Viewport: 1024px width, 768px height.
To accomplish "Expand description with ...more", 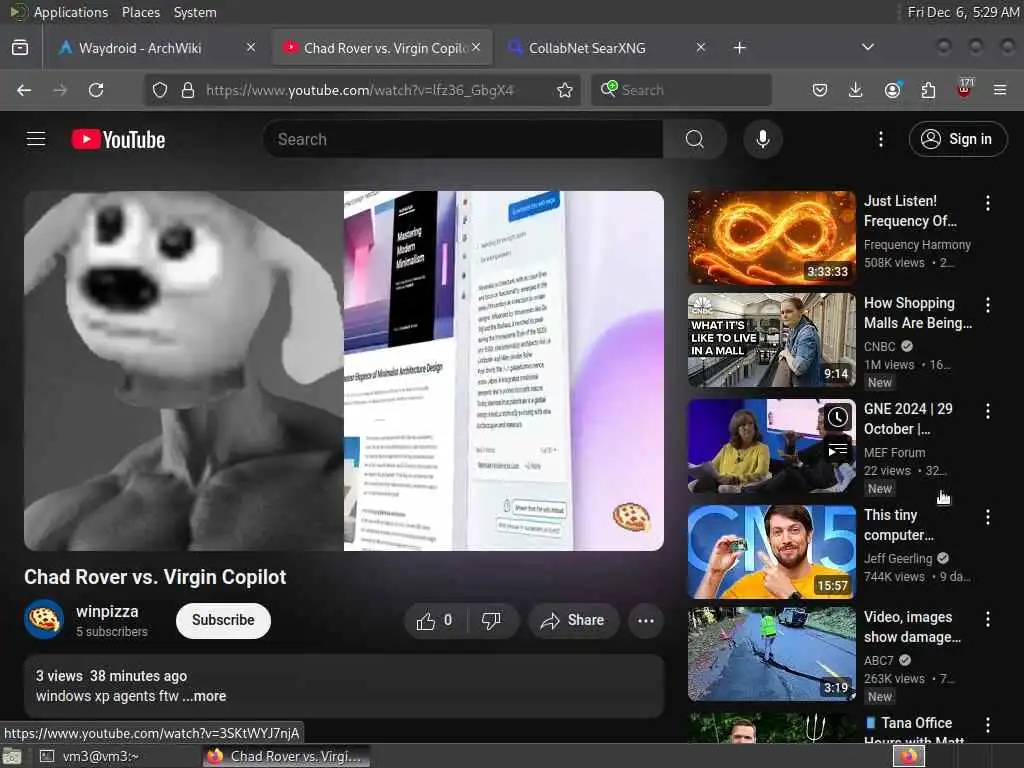I will click(x=204, y=696).
